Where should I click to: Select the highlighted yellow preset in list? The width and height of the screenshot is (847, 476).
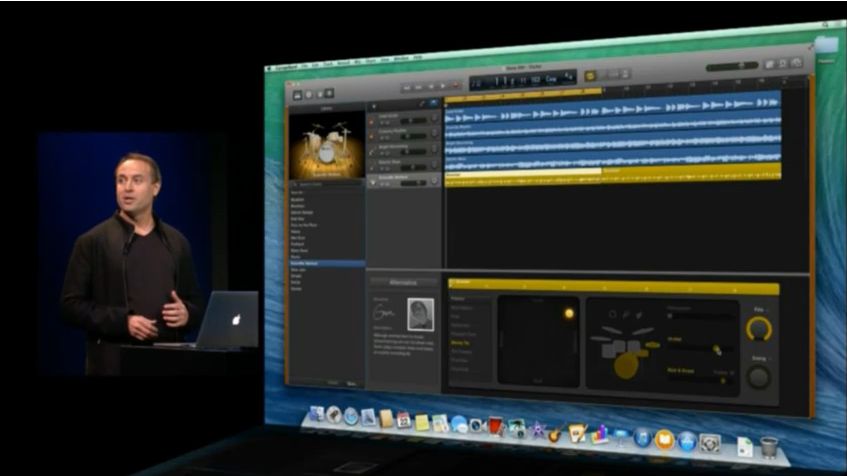point(460,343)
